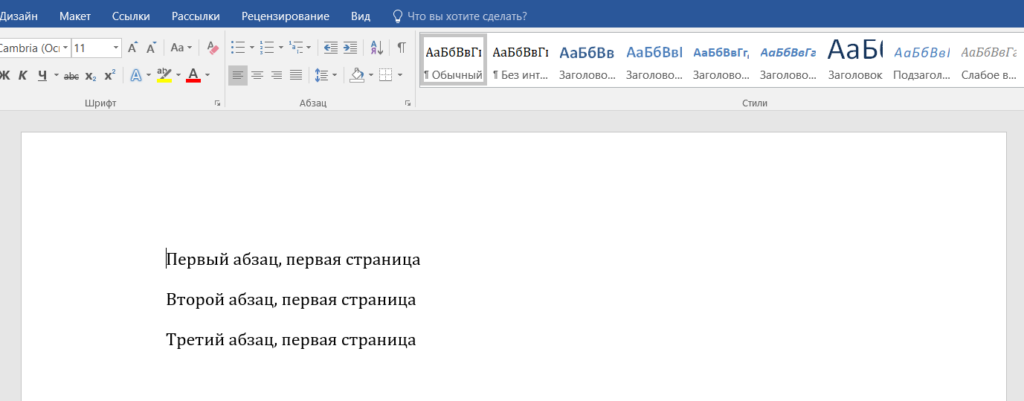This screenshot has width=1024, height=401.
Task: Apply bullet list formatting
Action: click(x=238, y=48)
